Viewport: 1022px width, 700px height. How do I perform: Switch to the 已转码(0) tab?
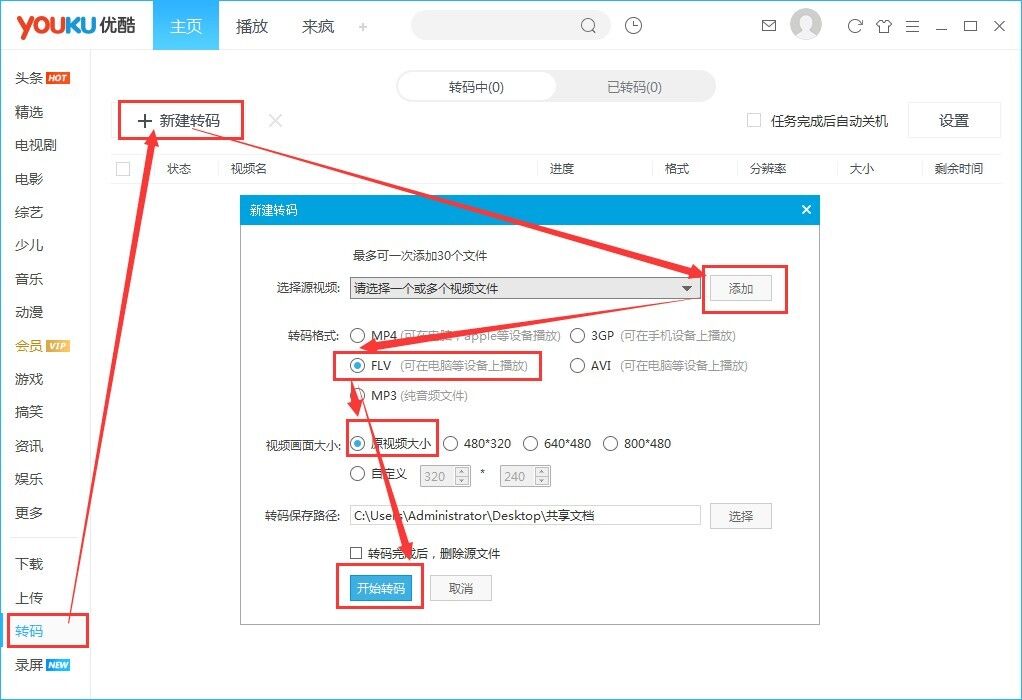tap(634, 87)
